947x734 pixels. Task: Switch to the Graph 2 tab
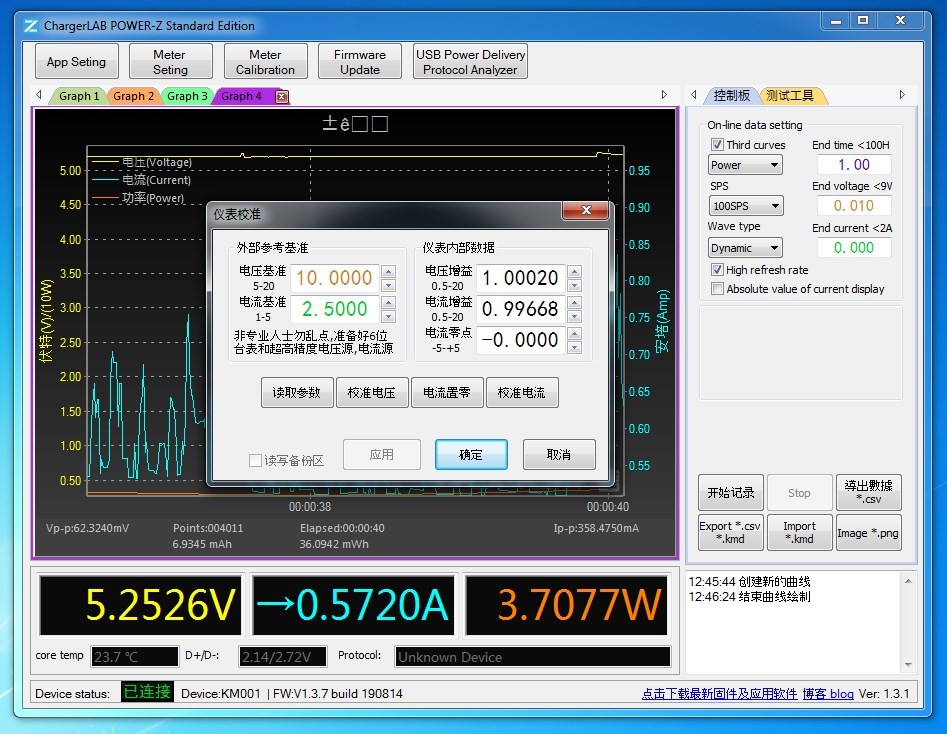[x=133, y=96]
